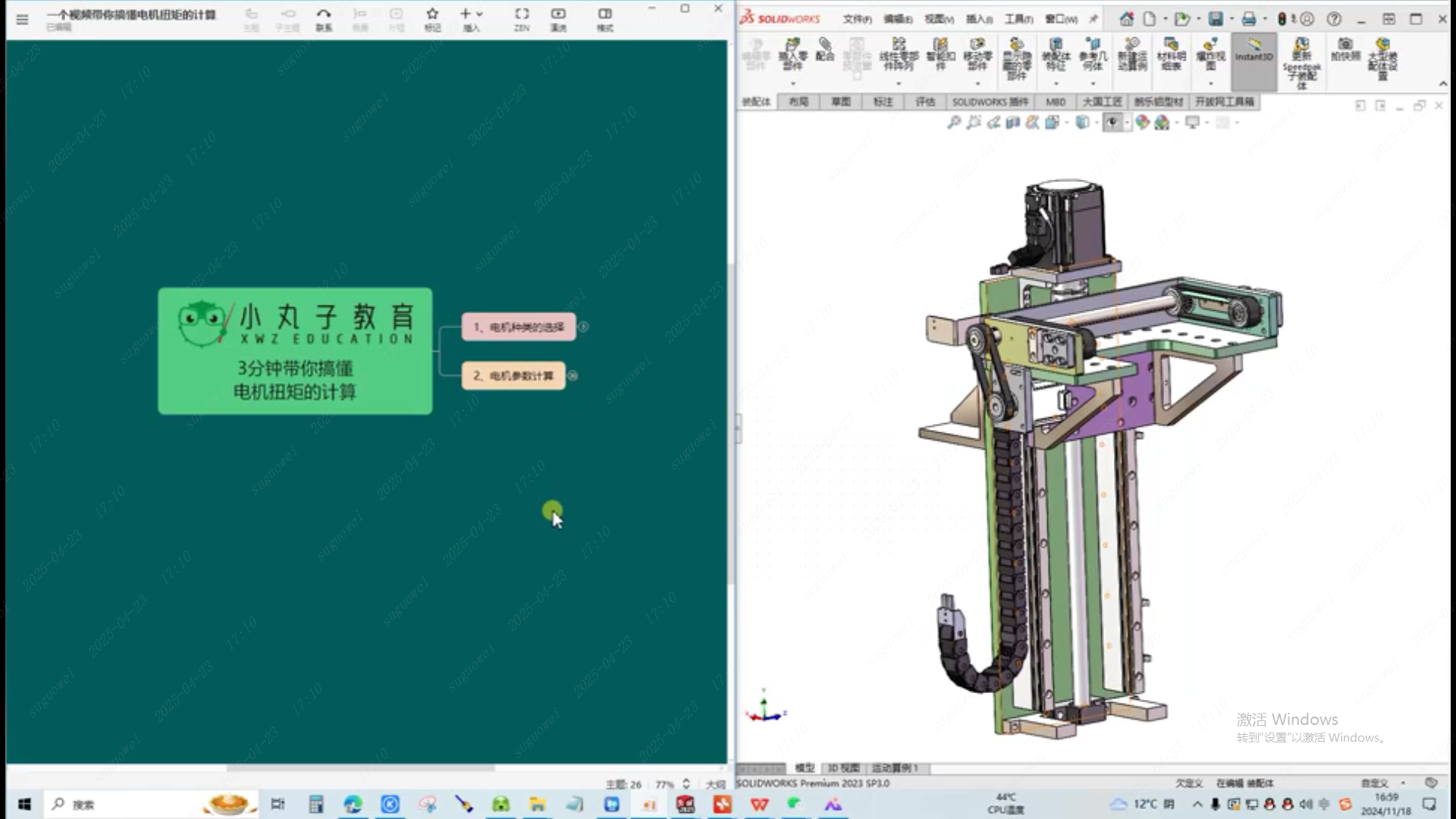Switch to SOLIDWORKS 插件 ribbon tab
Image resolution: width=1456 pixels, height=819 pixels.
990,102
